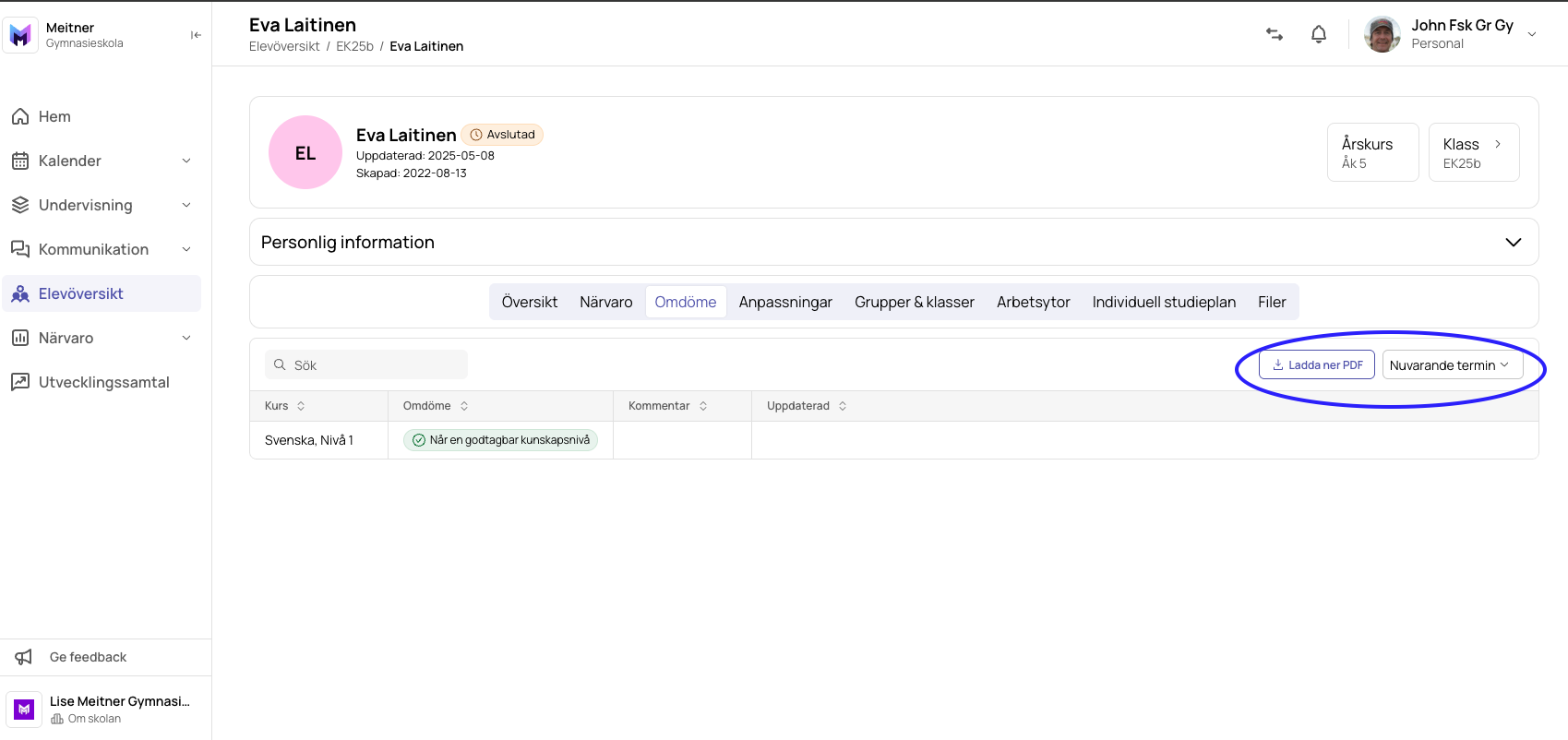Viewport: 1568px width, 740px height.
Task: Click the Lise Meitner Gymnasium school logo
Action: pos(24,710)
